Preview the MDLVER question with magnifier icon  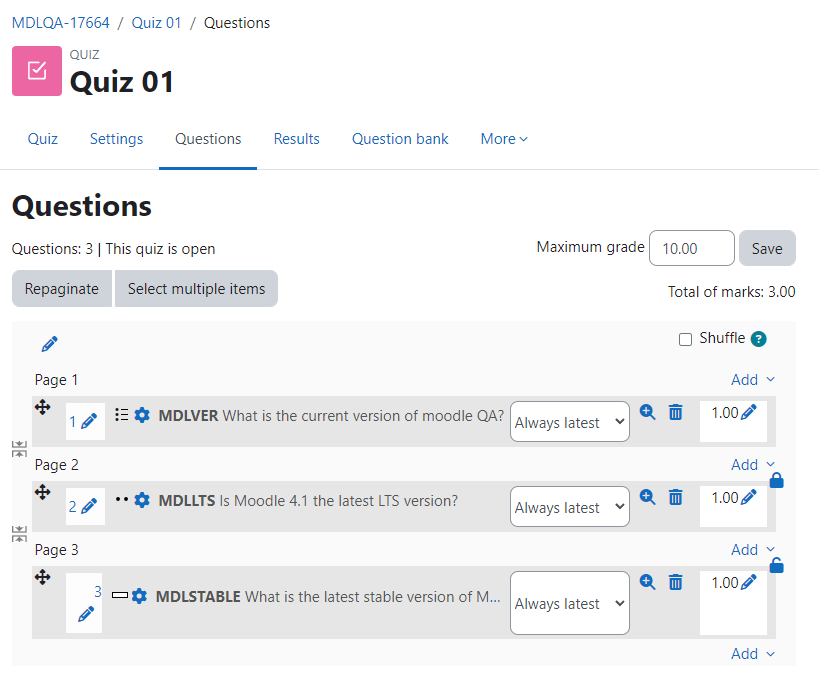pyautogui.click(x=647, y=412)
